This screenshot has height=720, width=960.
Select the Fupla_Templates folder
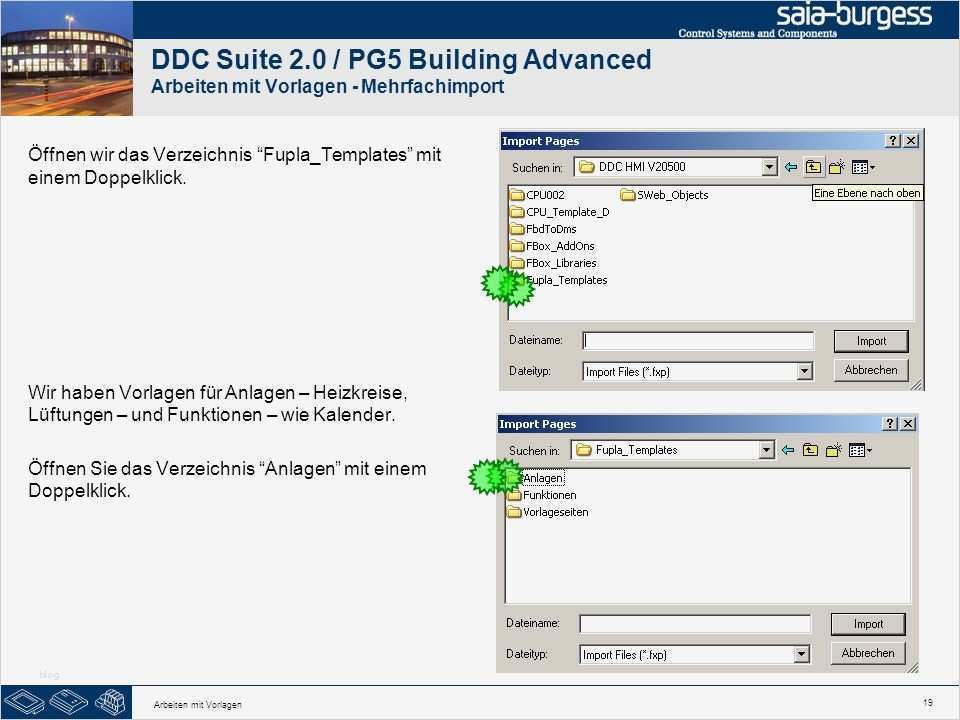[559, 280]
